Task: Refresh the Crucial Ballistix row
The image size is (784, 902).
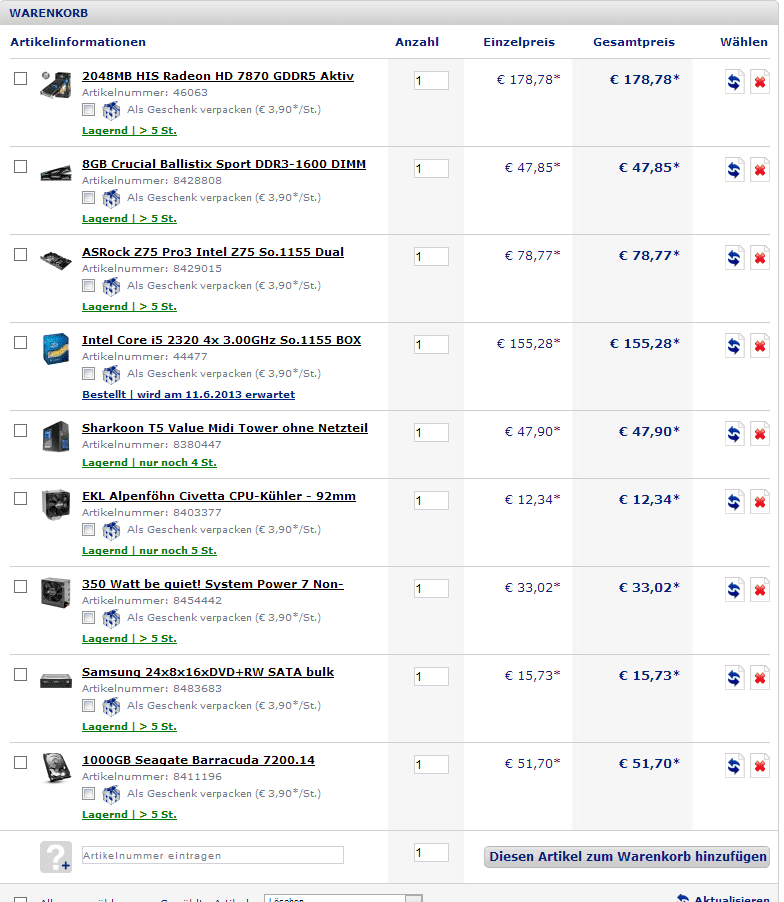Action: [734, 170]
